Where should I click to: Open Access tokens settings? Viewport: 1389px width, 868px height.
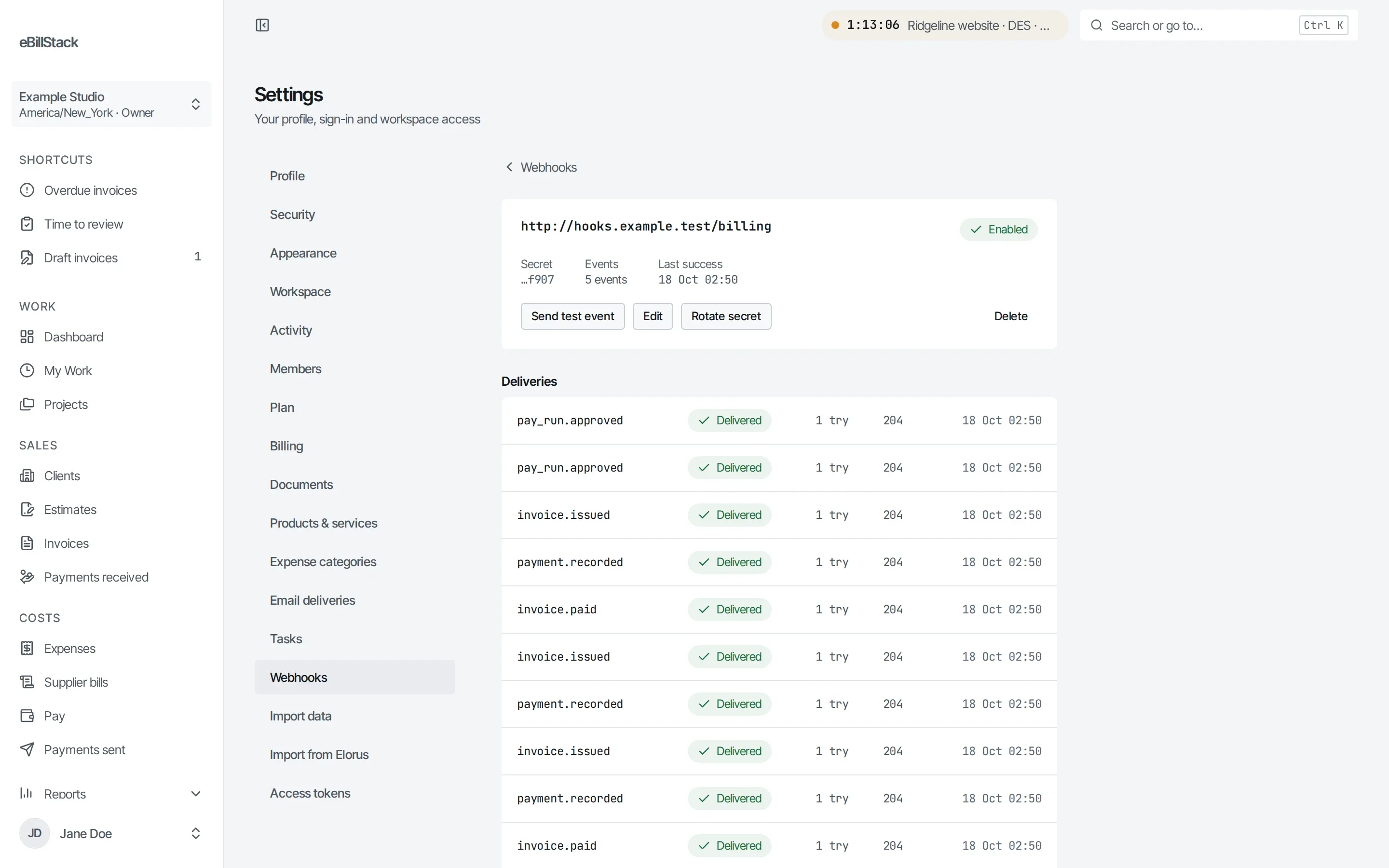click(354, 793)
